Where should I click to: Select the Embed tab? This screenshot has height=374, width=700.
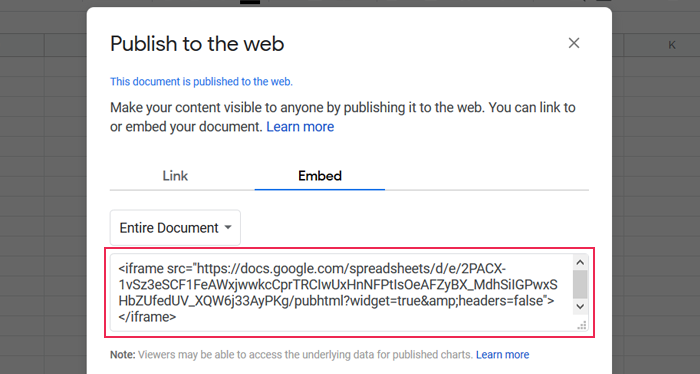coord(320,176)
